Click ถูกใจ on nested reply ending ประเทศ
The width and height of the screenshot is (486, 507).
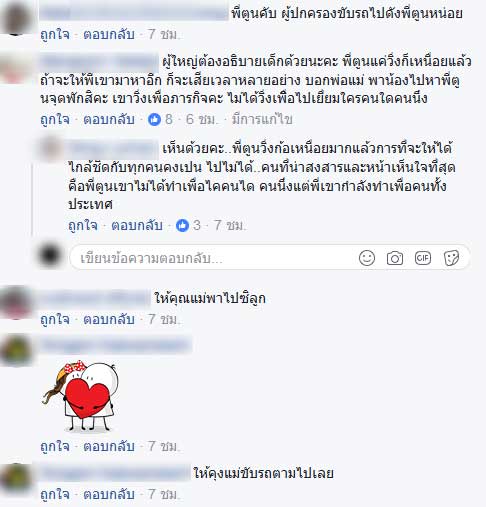click(x=83, y=225)
